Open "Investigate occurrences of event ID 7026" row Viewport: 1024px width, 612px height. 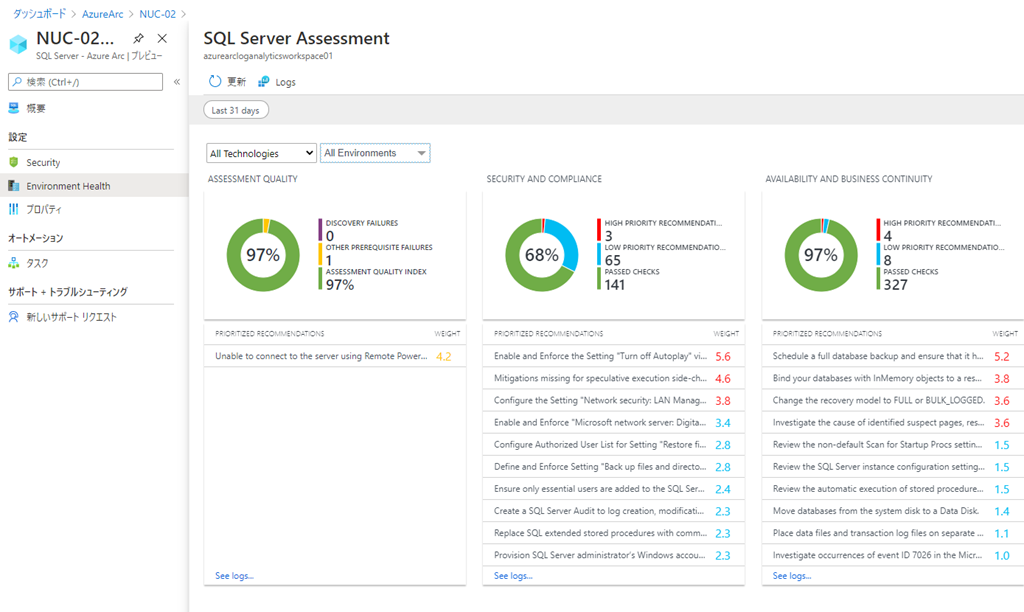point(893,556)
